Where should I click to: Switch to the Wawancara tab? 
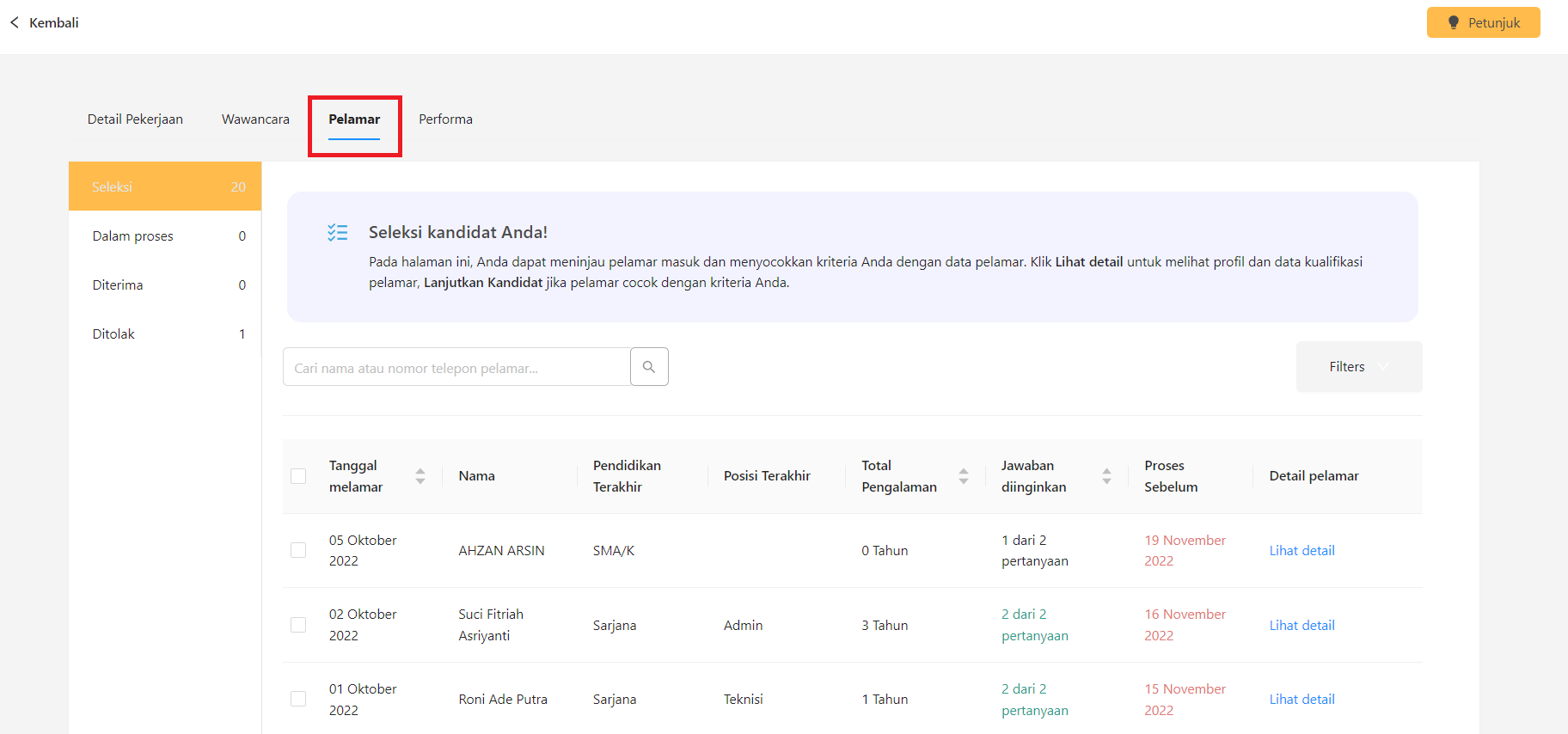click(255, 119)
